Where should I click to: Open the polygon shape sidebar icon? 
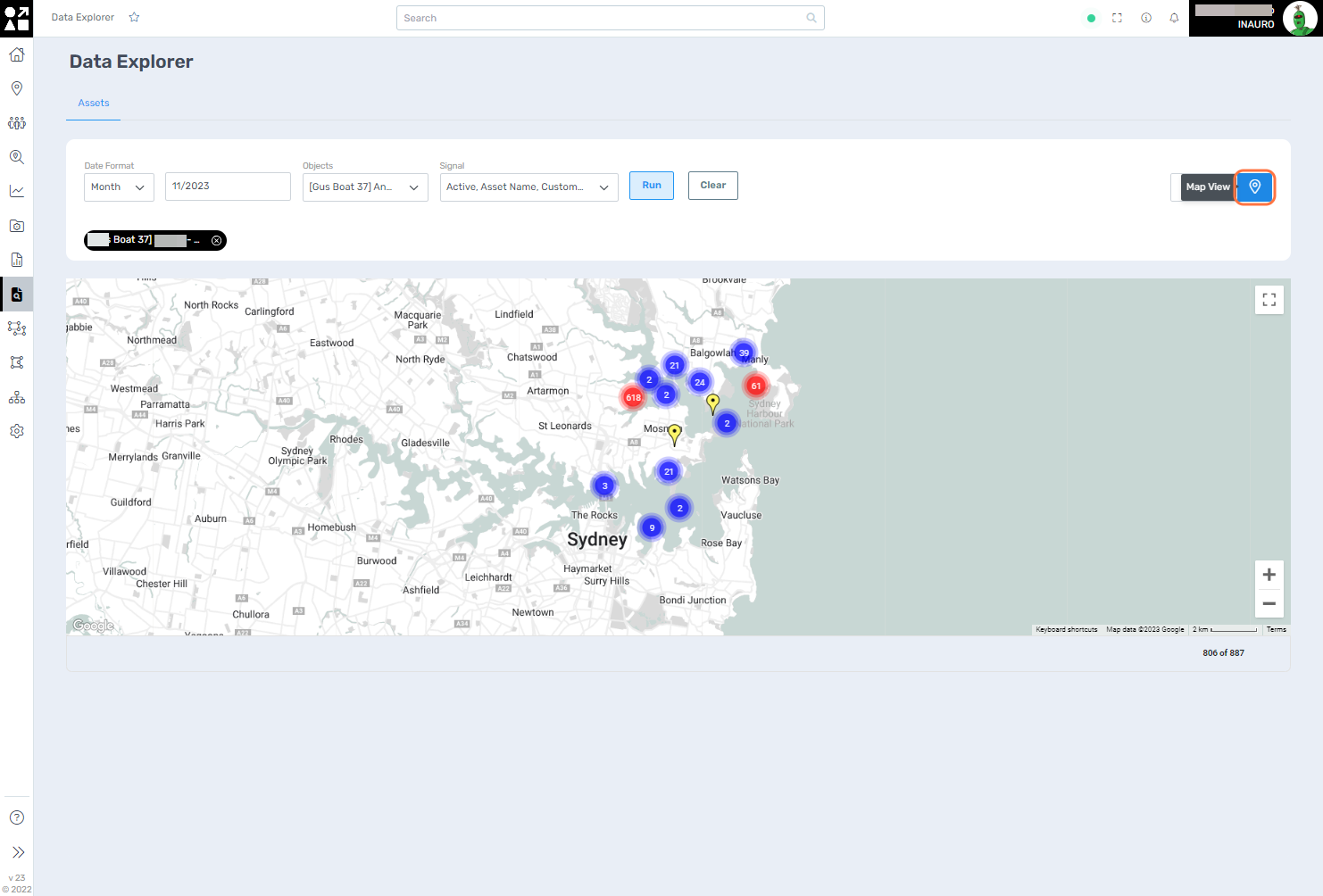16,362
